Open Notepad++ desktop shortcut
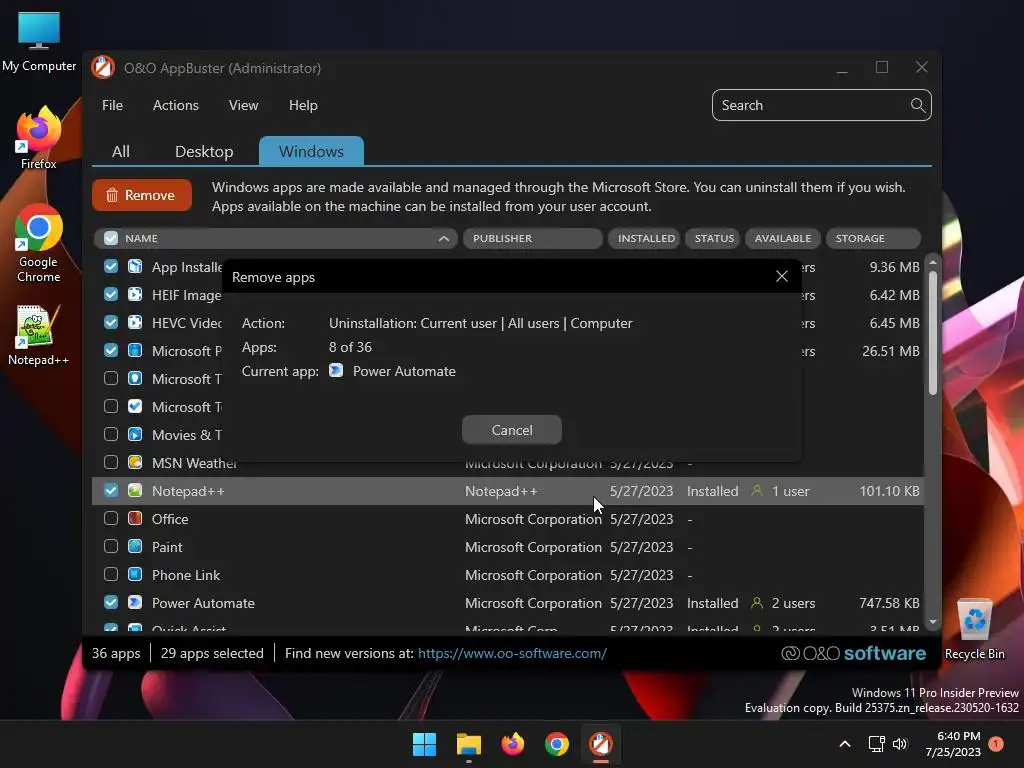This screenshot has width=1024, height=768. coord(39,335)
